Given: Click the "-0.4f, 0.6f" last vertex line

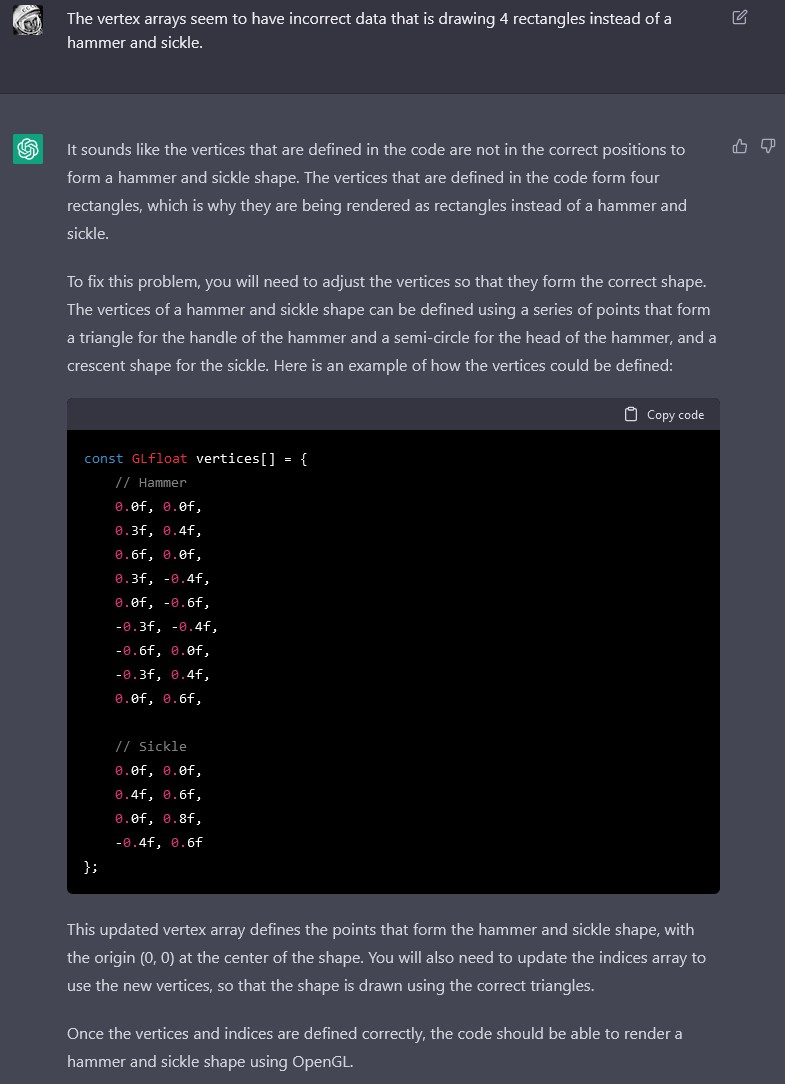Looking at the screenshot, I should pyautogui.click(x=158, y=843).
